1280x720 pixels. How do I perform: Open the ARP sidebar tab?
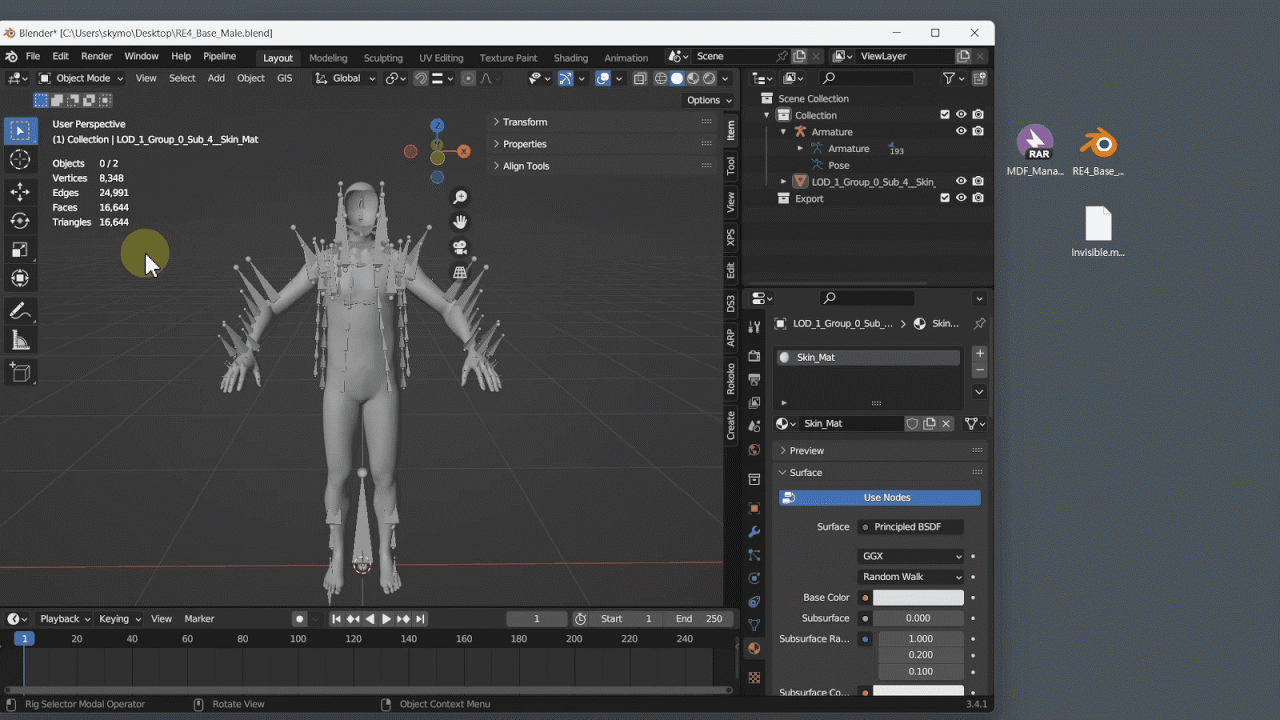pyautogui.click(x=731, y=338)
